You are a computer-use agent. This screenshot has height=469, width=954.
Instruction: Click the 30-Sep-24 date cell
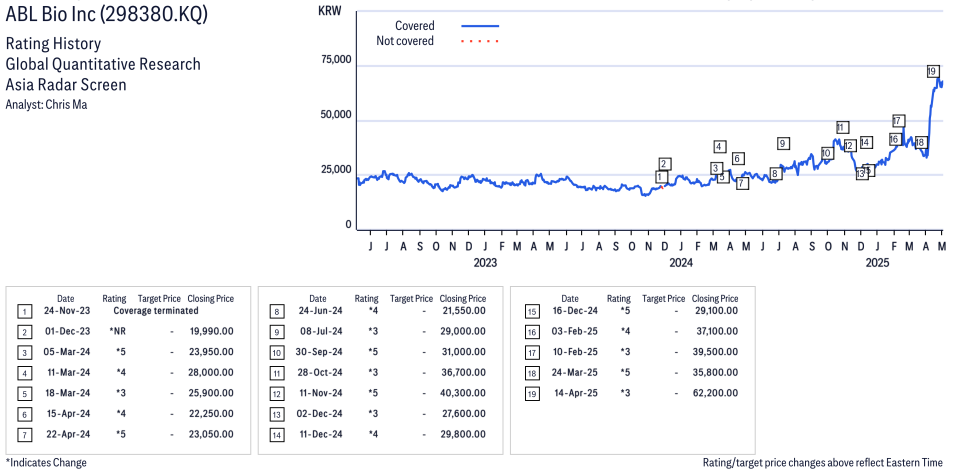(x=318, y=352)
